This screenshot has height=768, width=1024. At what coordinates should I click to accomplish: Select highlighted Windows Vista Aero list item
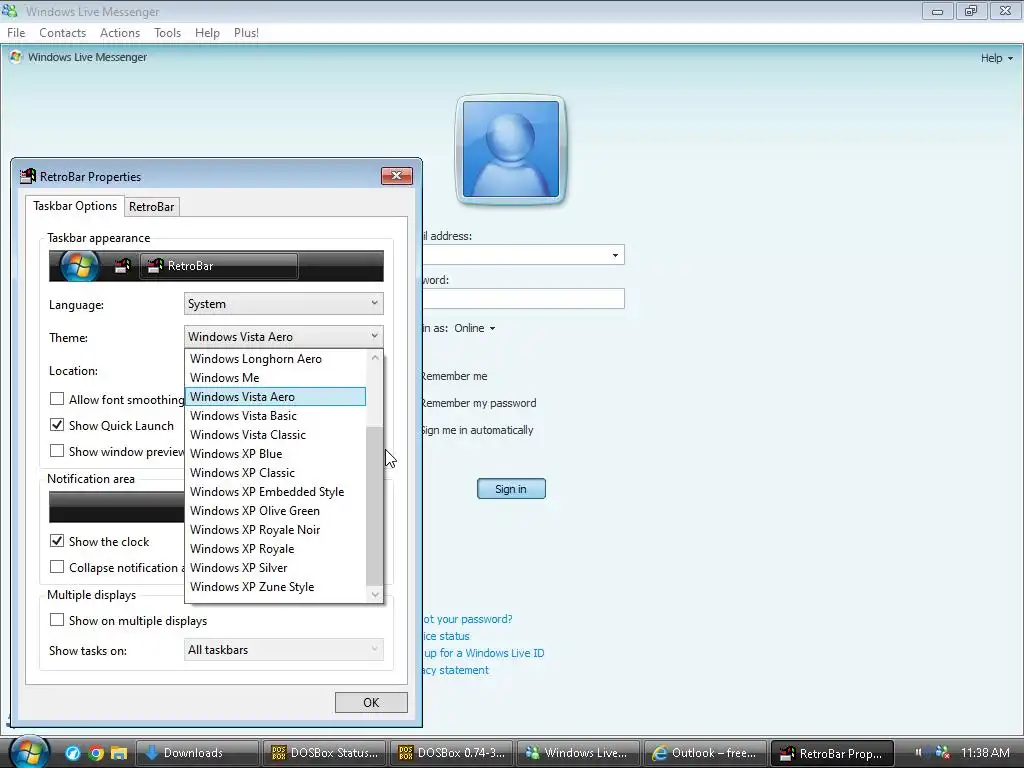pyautogui.click(x=276, y=396)
